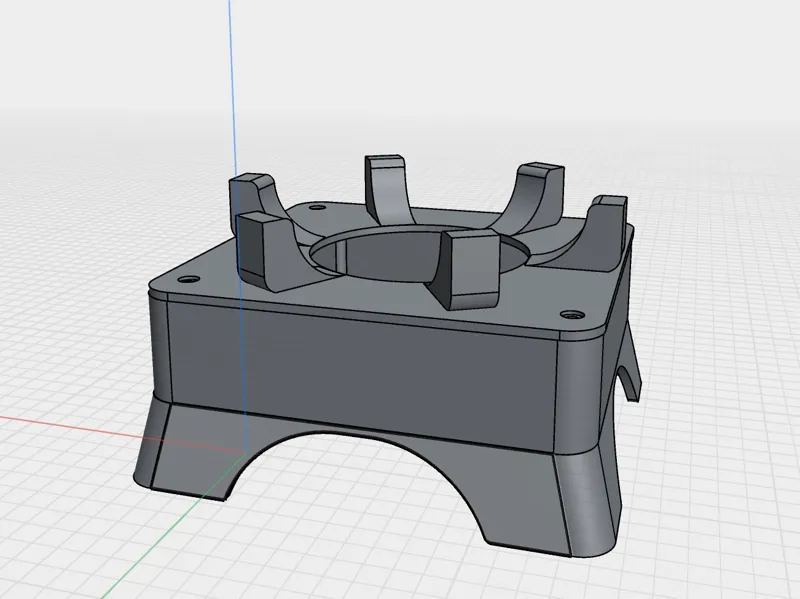The image size is (800, 599).
Task: Select the front-center prong's flat face
Action: [472, 270]
